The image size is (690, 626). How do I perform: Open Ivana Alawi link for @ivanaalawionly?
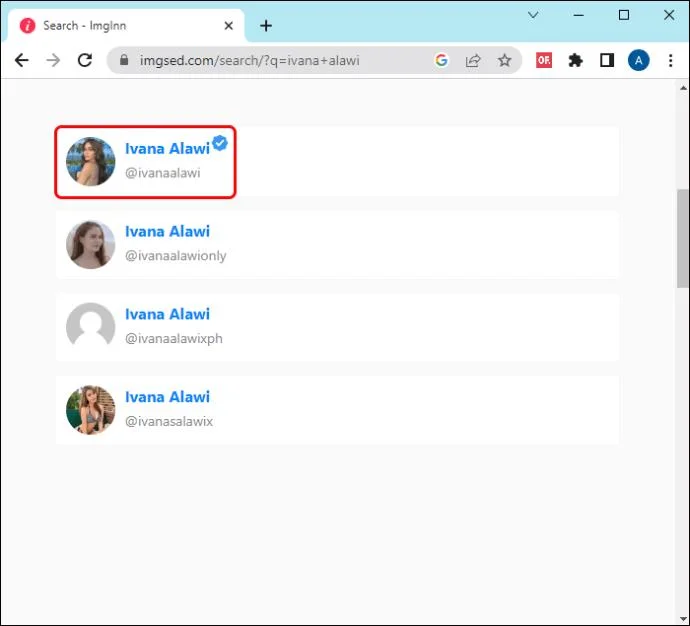167,231
